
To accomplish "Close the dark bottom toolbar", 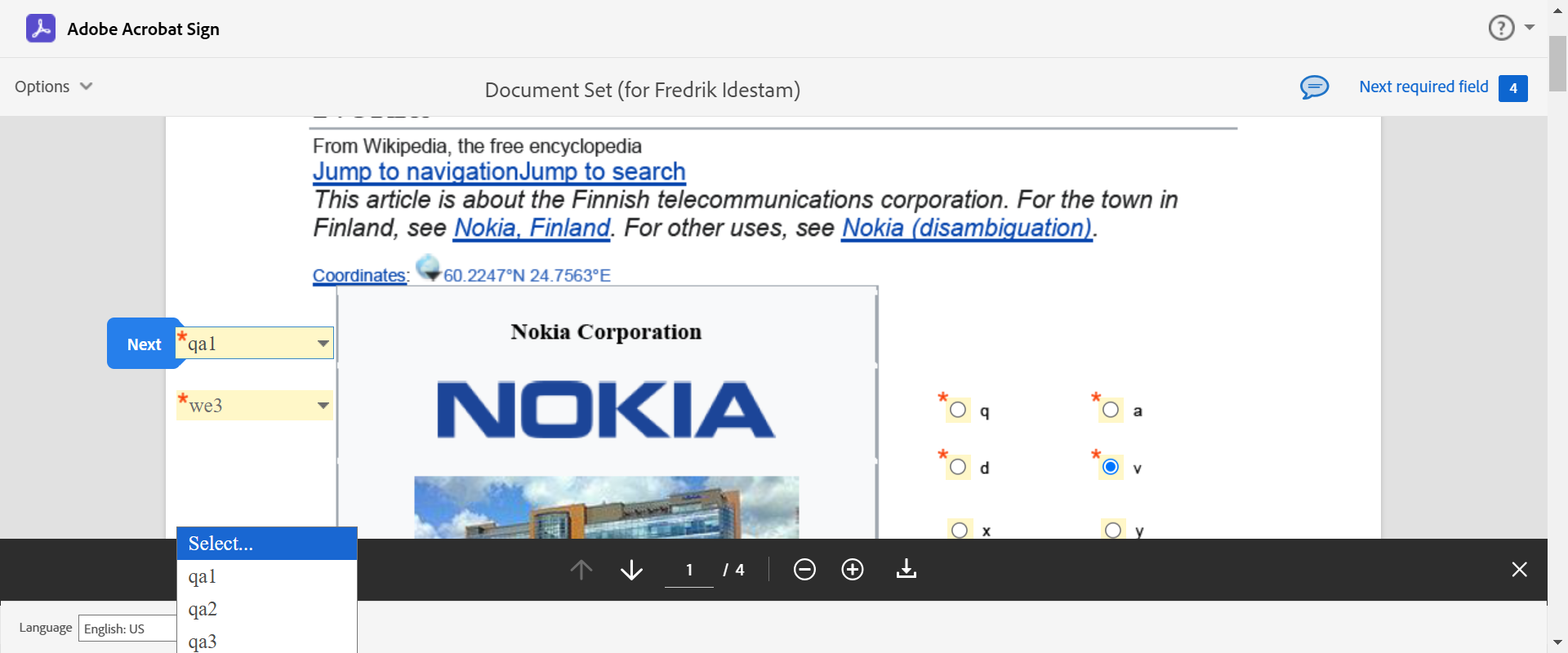I will click(1519, 570).
